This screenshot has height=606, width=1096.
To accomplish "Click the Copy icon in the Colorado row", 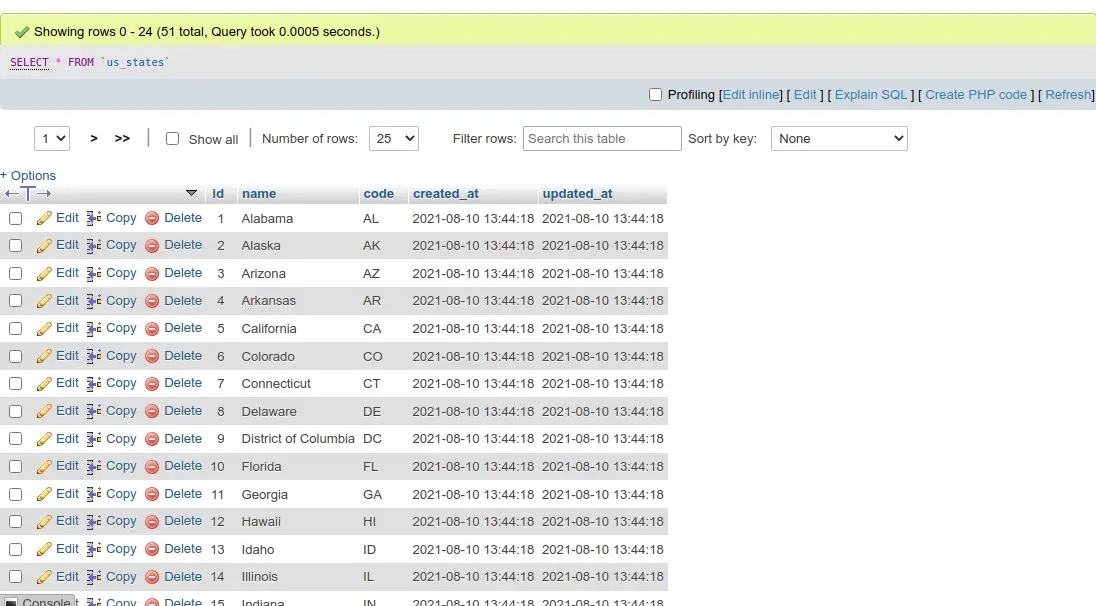I will coord(94,356).
